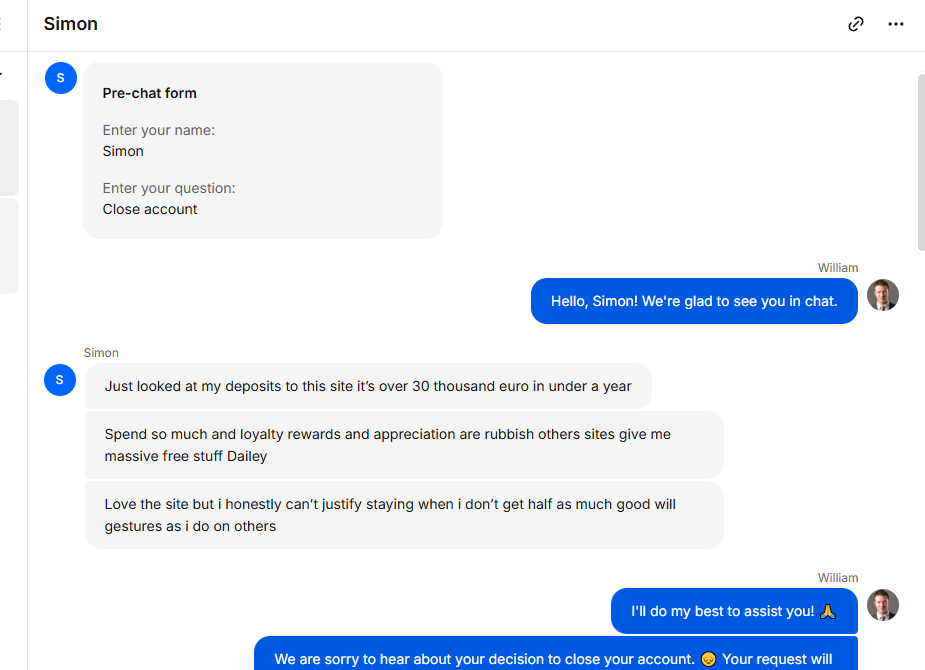Click the 'Close account' question text
The image size is (925, 670).
(150, 209)
